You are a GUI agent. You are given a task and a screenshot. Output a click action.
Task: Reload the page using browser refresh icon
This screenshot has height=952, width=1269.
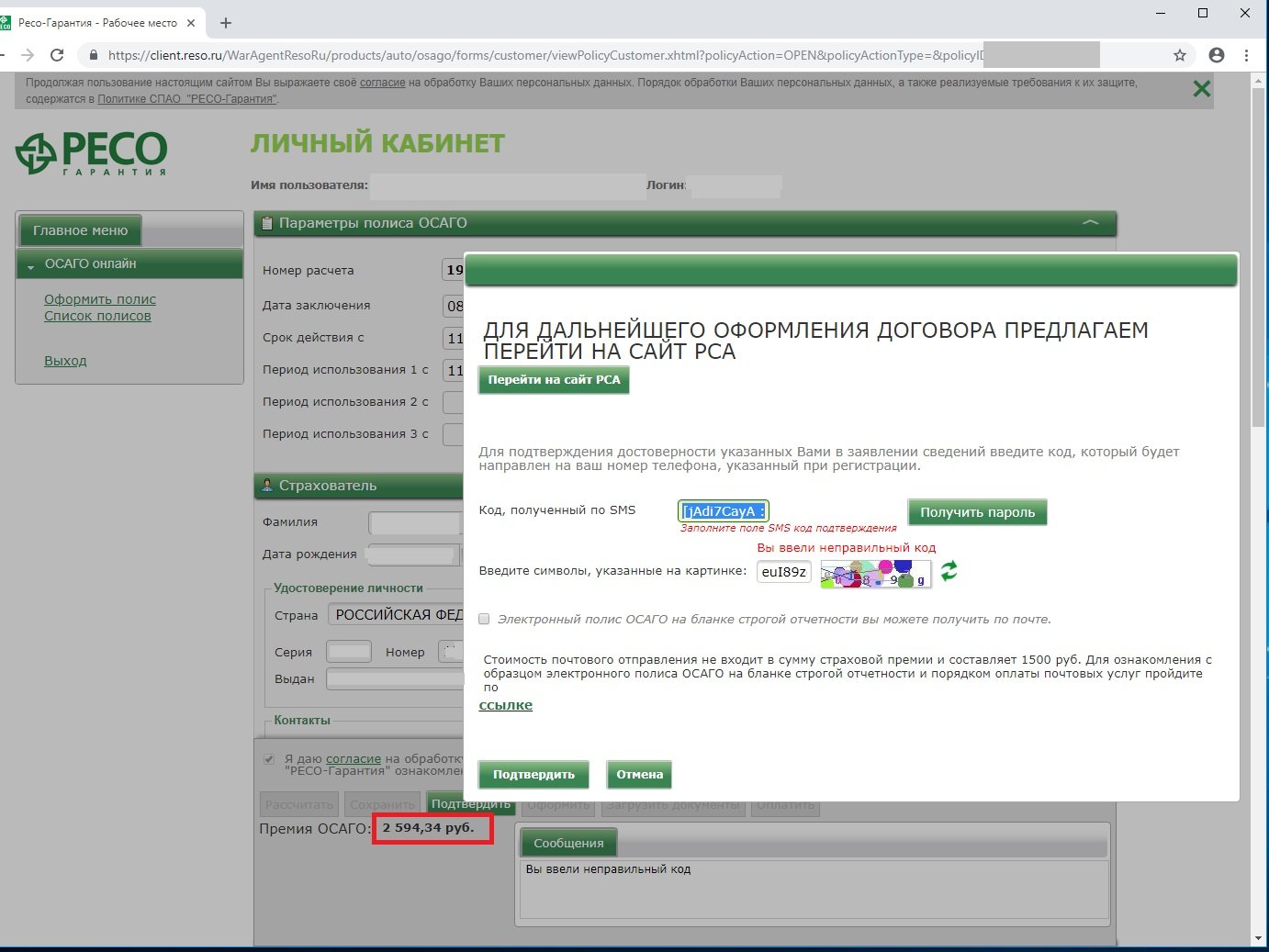click(57, 55)
